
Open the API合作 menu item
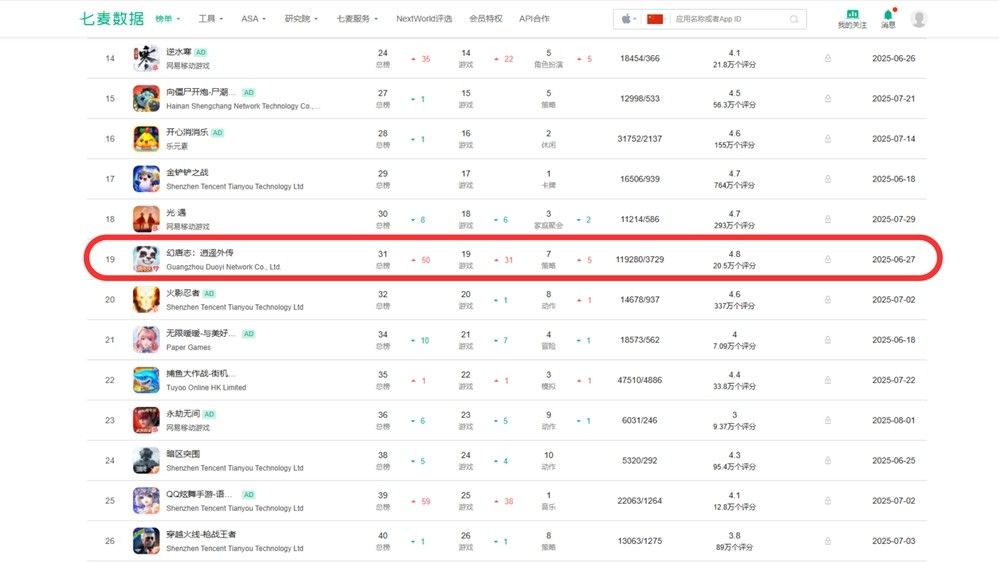pos(534,19)
